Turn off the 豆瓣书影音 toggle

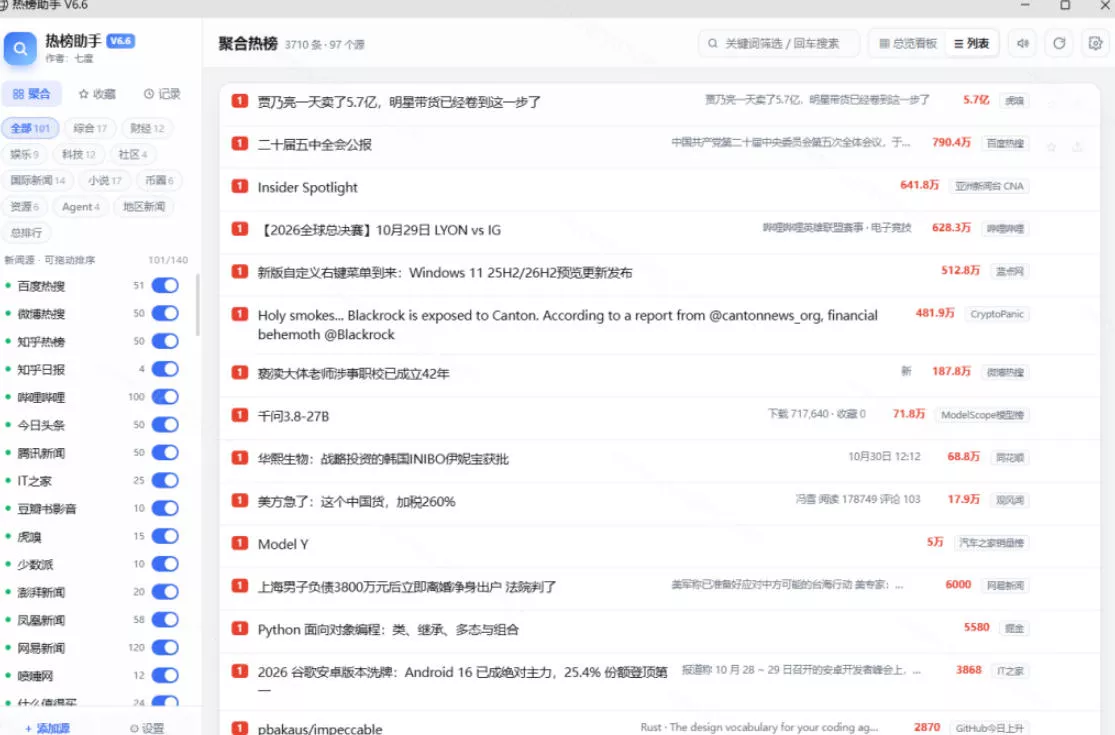tap(165, 508)
